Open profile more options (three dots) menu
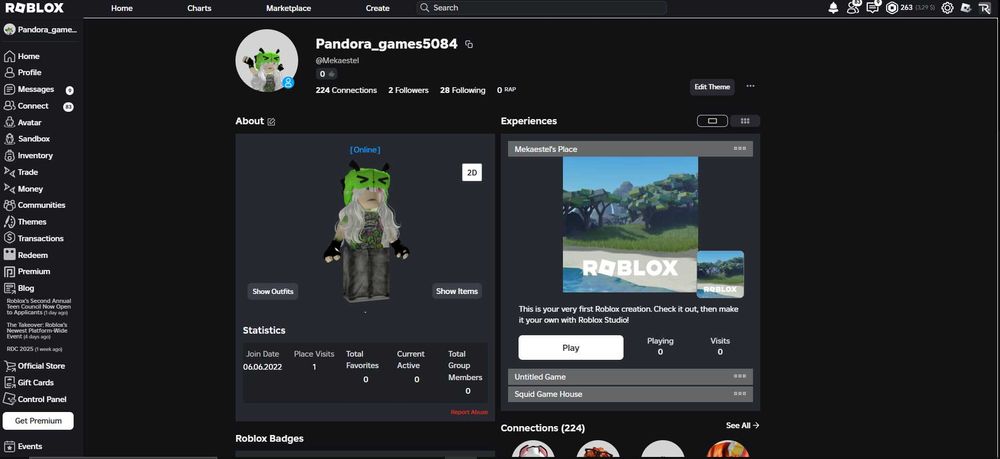1000x459 pixels. click(750, 86)
